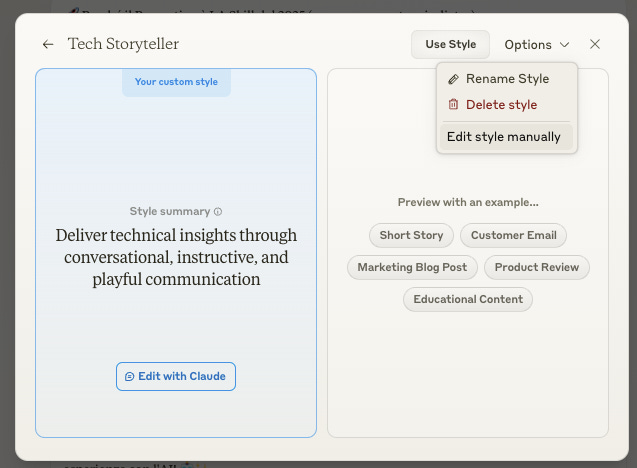Preview with the Product Review example
637x468 pixels.
click(537, 267)
